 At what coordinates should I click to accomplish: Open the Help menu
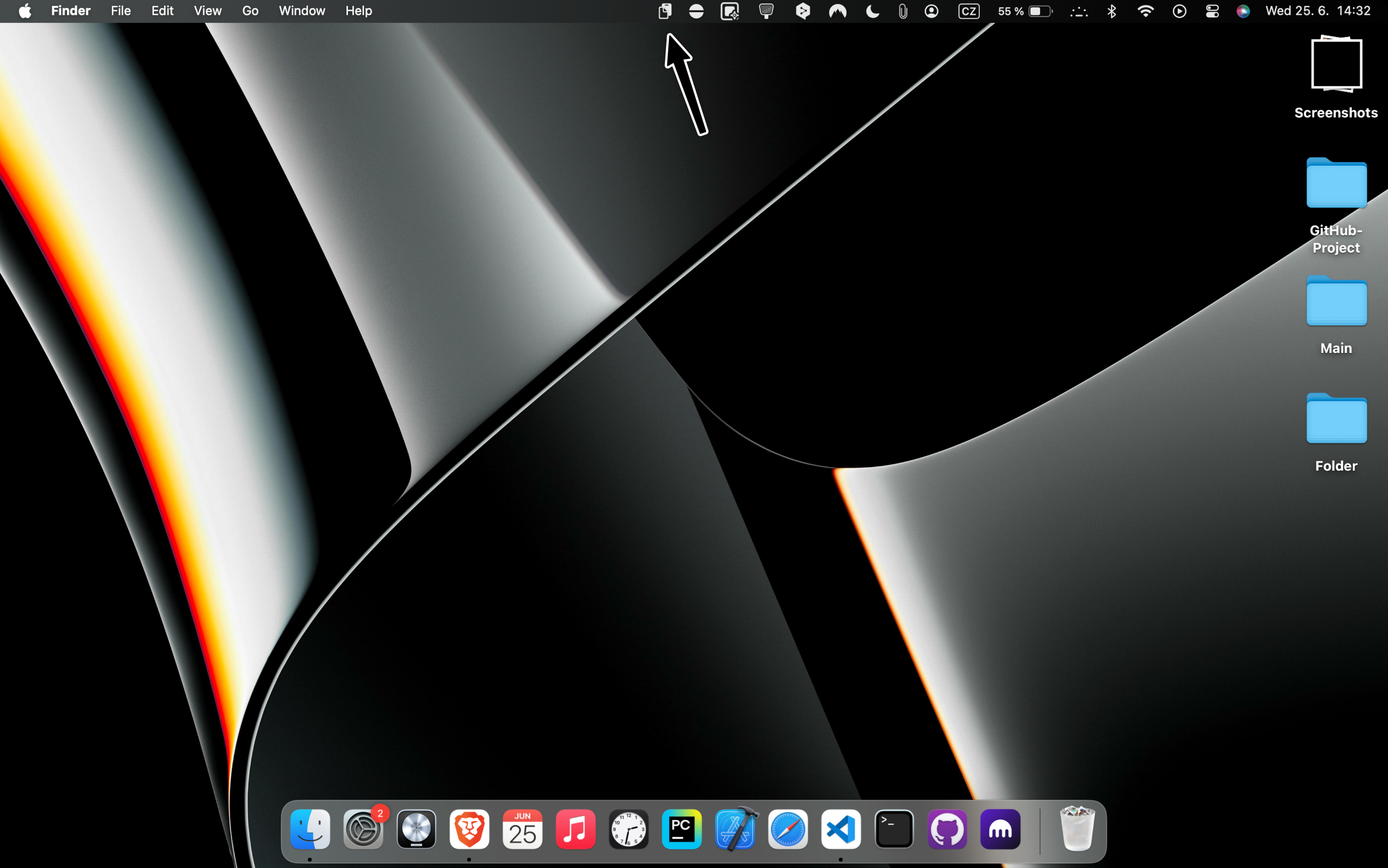(x=359, y=11)
